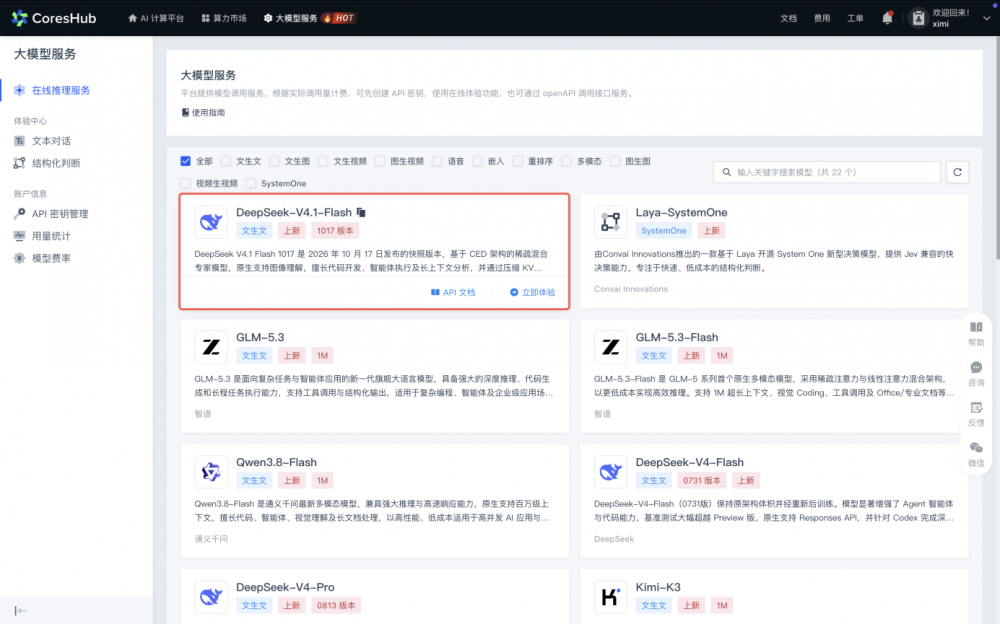Open the 使用指南 guide link

[x=203, y=112]
